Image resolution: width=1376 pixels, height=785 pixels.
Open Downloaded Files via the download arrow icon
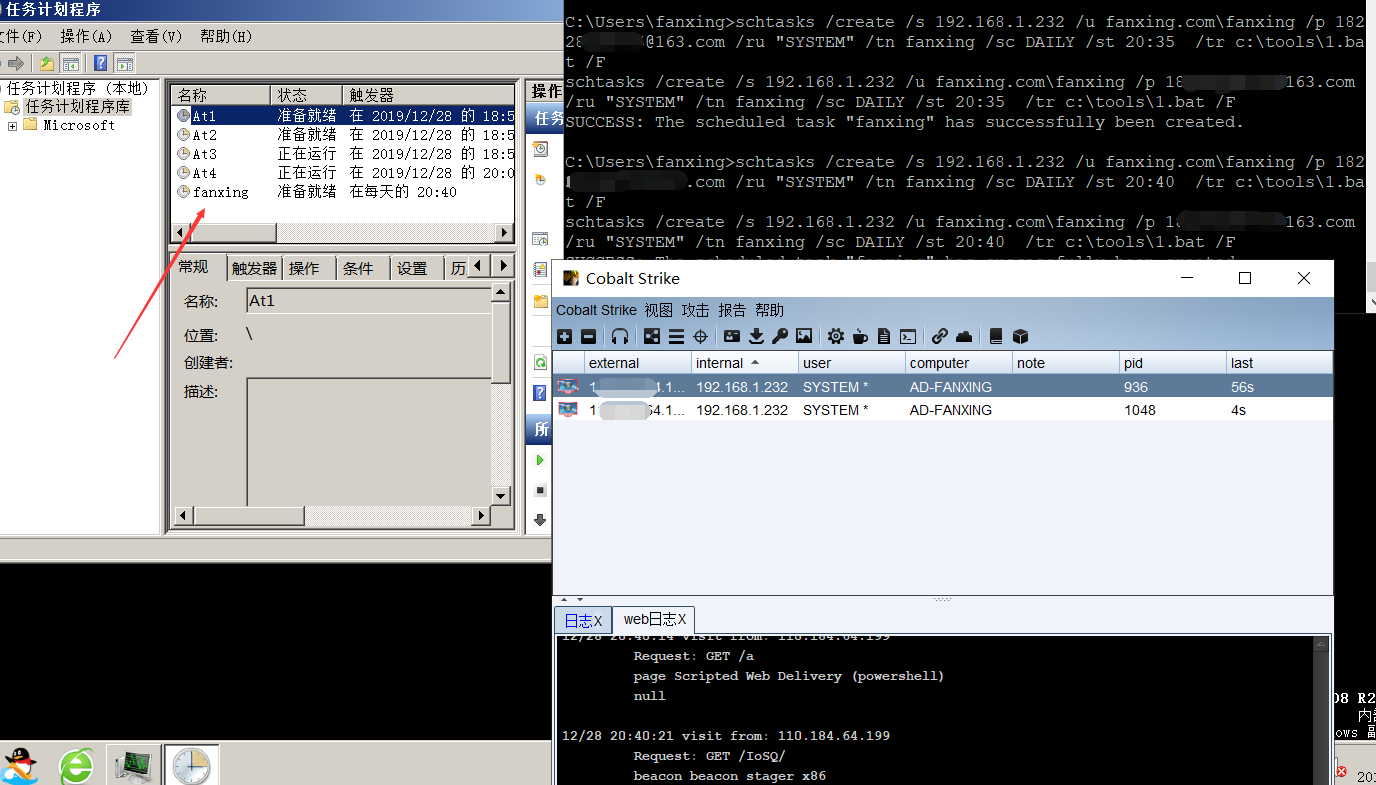coord(756,337)
